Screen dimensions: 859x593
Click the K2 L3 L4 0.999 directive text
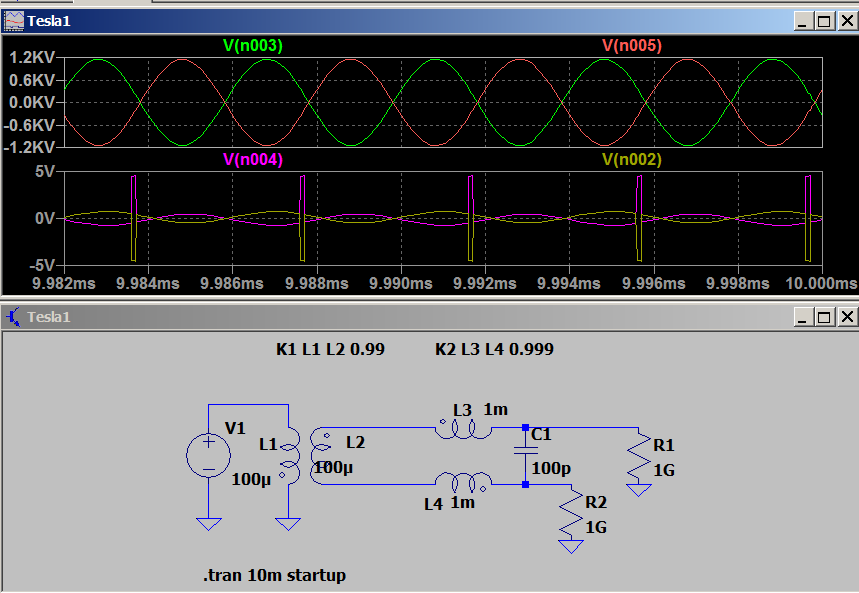click(494, 349)
